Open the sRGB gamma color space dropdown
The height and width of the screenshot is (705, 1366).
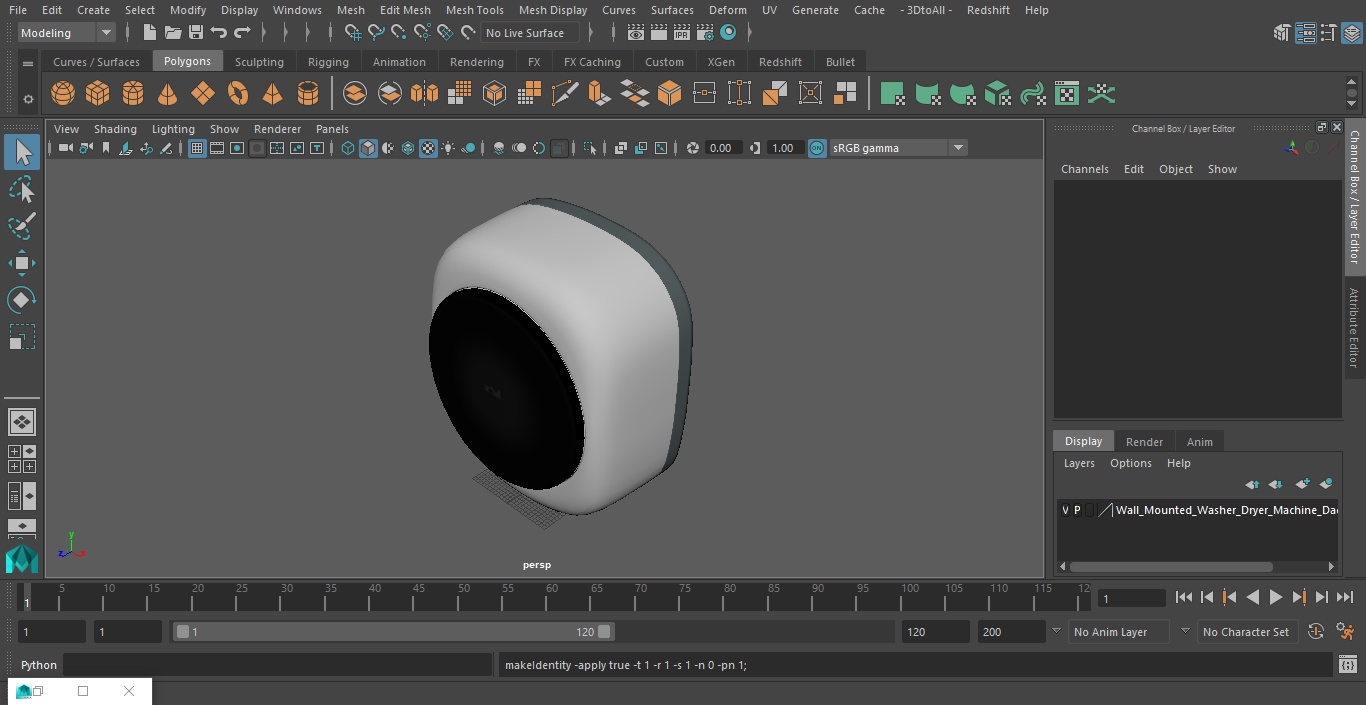[x=898, y=148]
